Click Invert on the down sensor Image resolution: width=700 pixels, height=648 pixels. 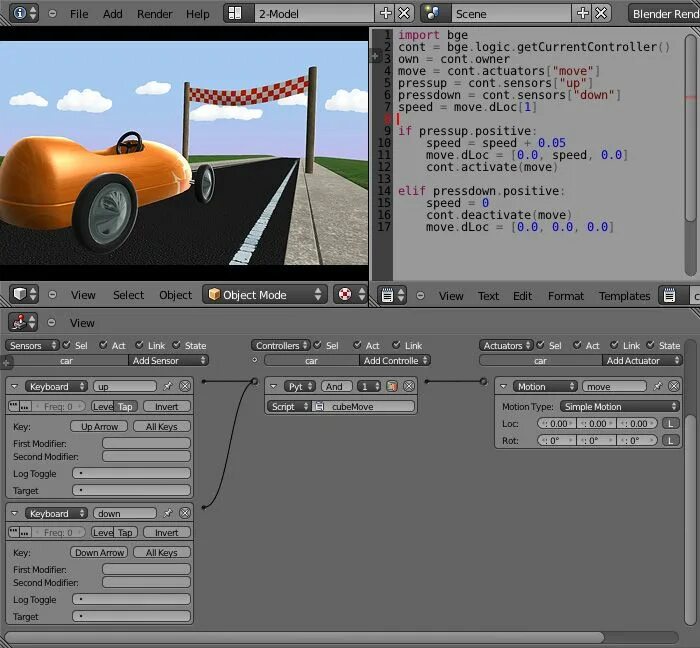coord(167,532)
